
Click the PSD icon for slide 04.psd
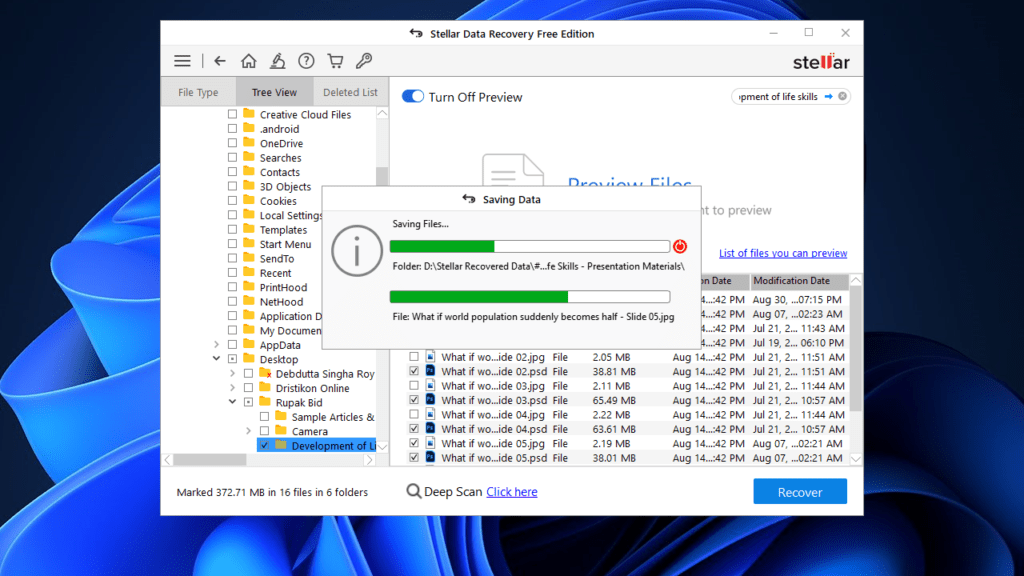430,428
